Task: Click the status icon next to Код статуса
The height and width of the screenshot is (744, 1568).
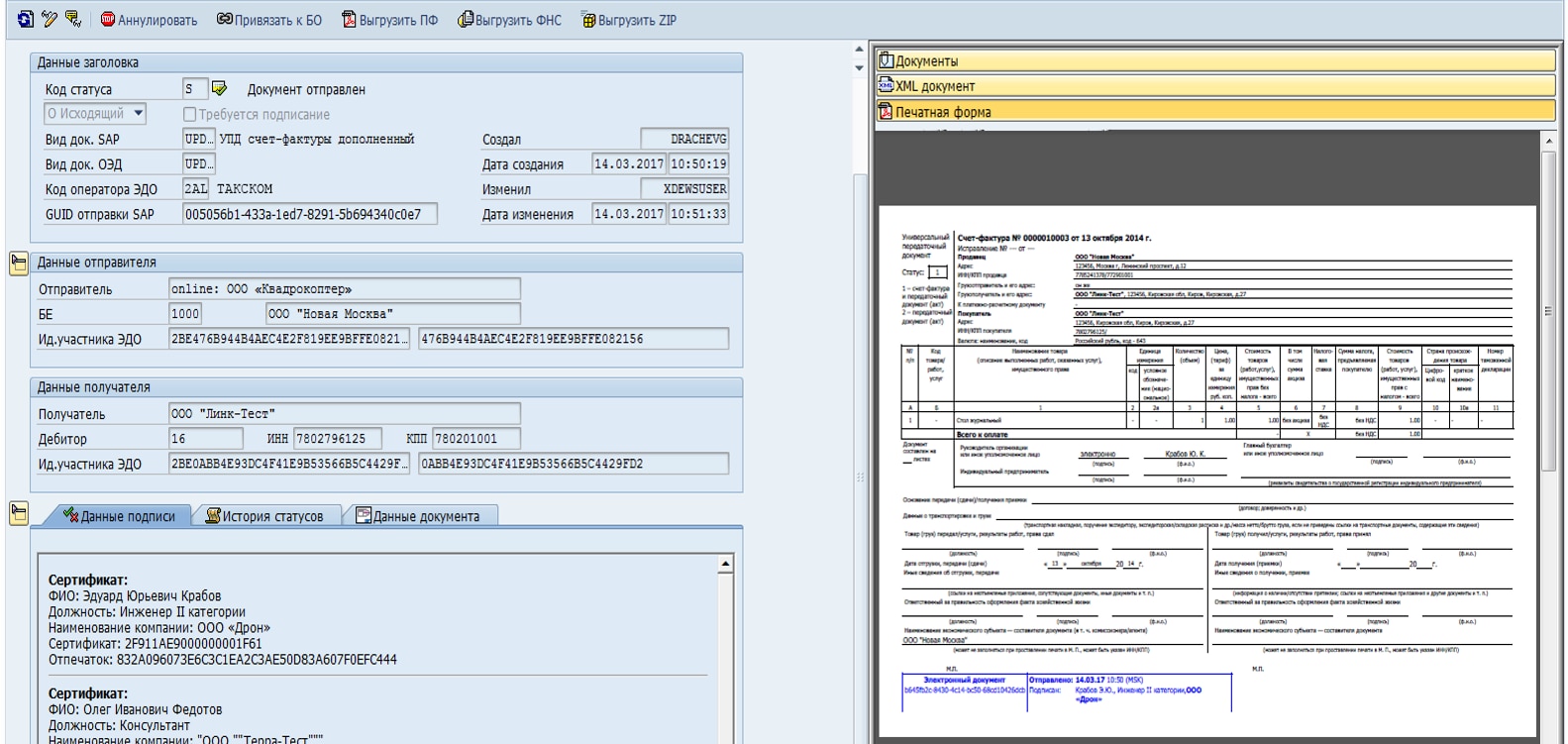Action: pos(220,88)
